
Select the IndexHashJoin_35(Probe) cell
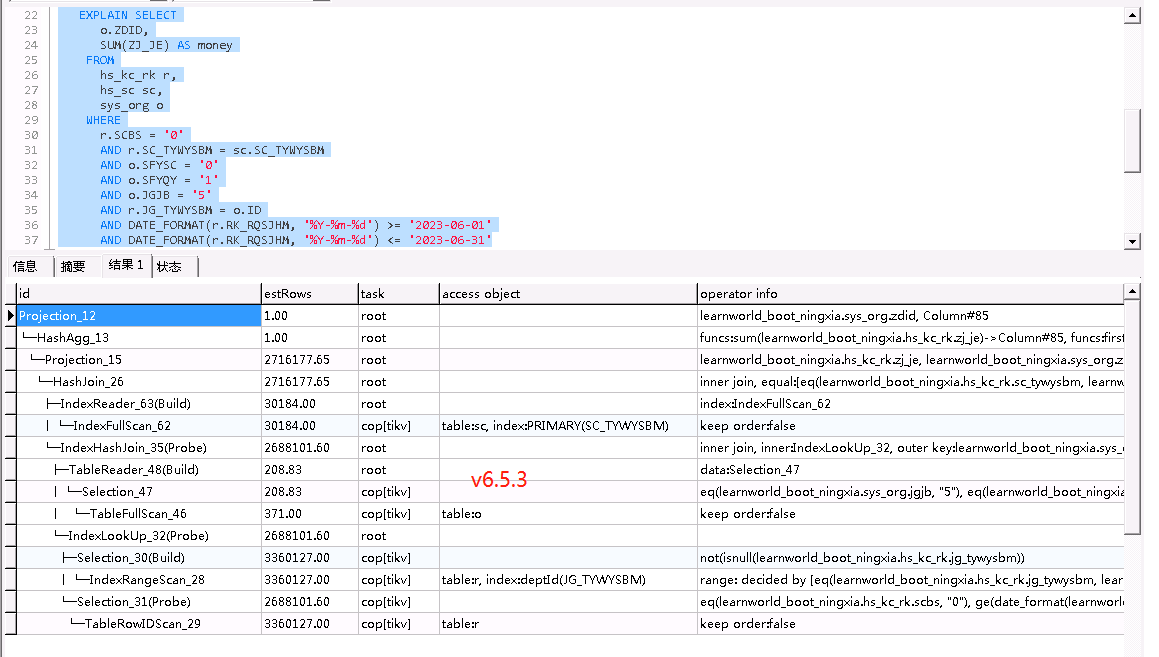coord(138,448)
